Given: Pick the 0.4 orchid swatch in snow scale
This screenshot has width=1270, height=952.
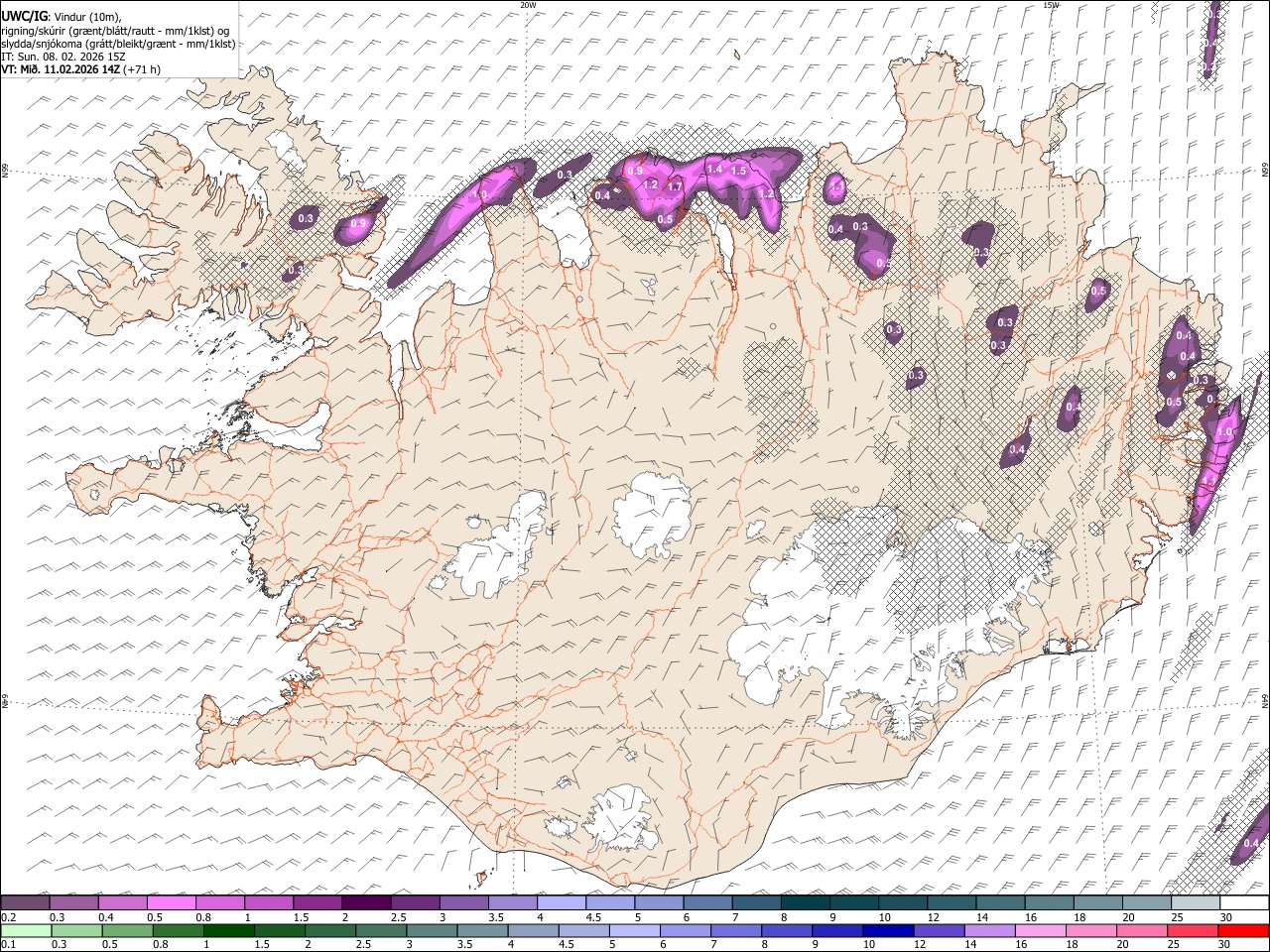Looking at the screenshot, I should [x=123, y=903].
